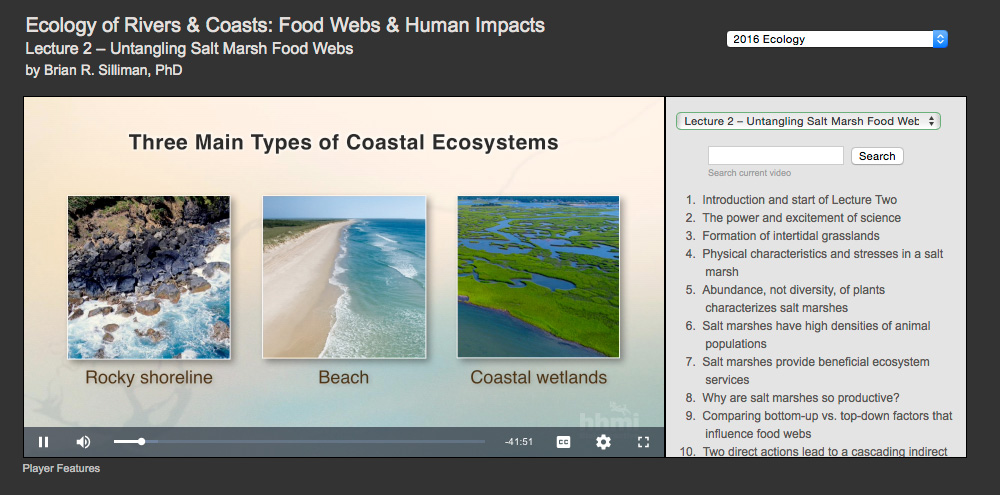The height and width of the screenshot is (495, 1000).
Task: Click the author line by Brian R. Silliman, PhD
Action: 104,70
